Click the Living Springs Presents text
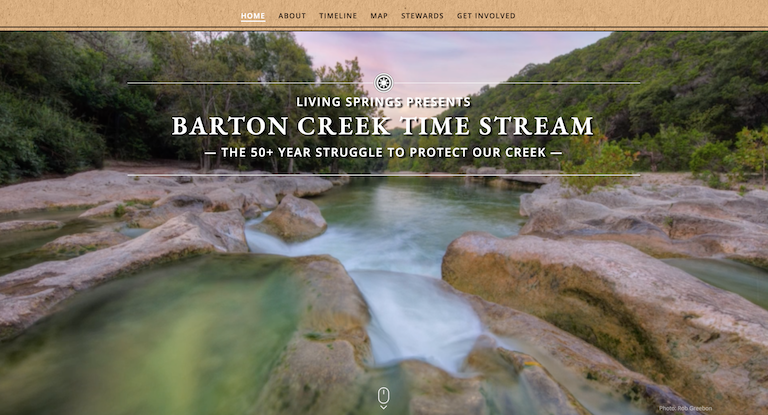The image size is (768, 415). click(383, 102)
